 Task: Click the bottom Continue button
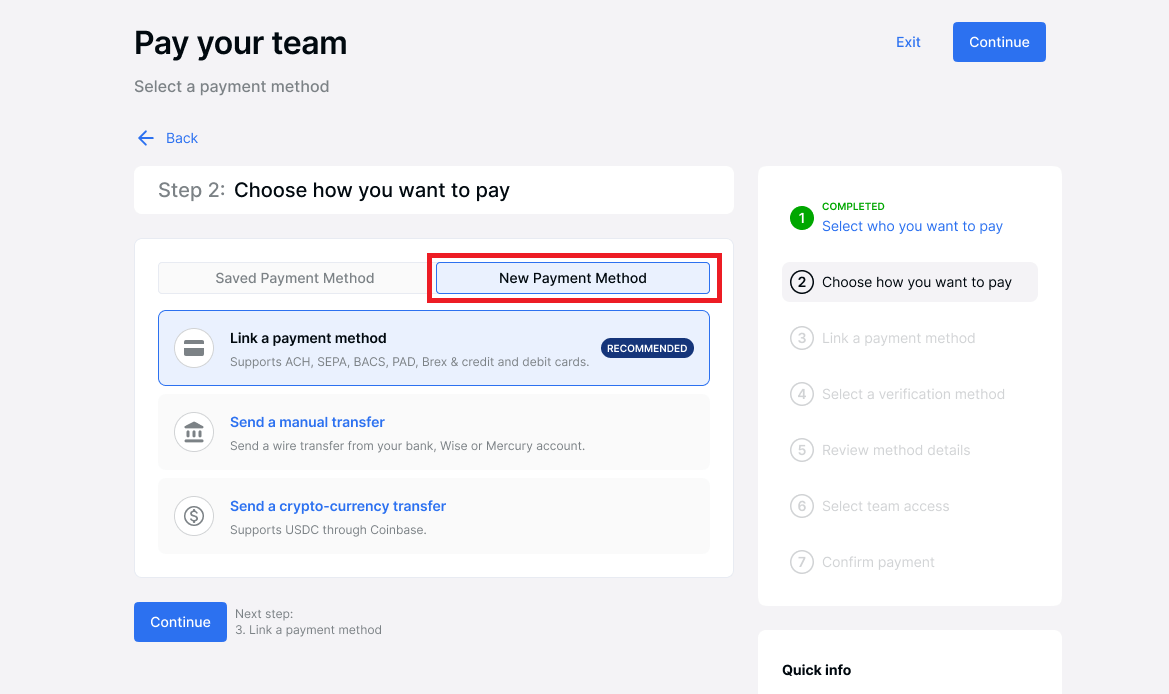pos(180,621)
